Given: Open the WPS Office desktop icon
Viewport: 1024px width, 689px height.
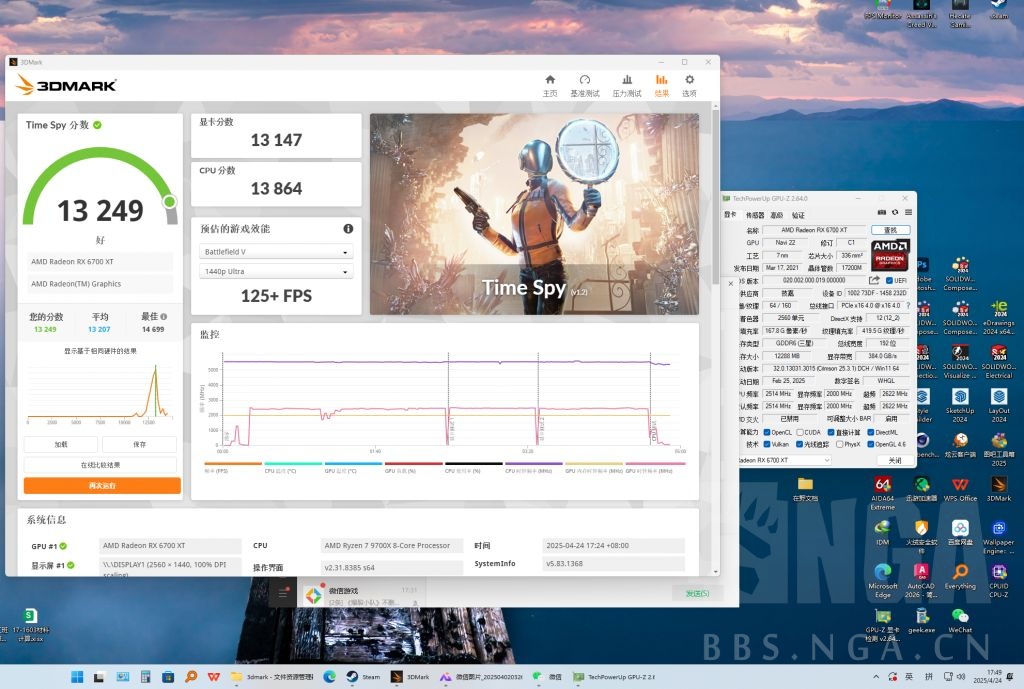Looking at the screenshot, I should coord(960,489).
